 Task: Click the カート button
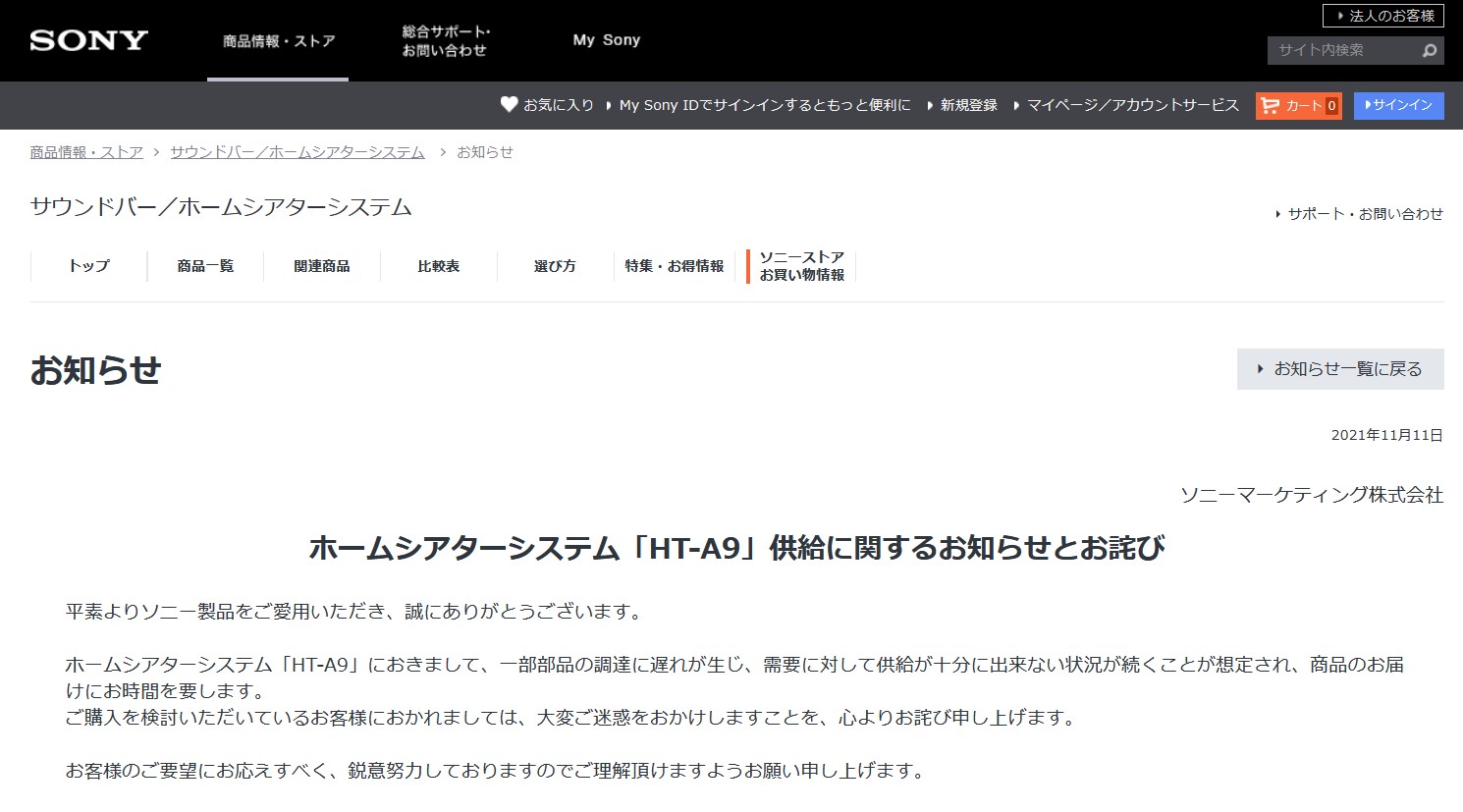pyautogui.click(x=1299, y=105)
